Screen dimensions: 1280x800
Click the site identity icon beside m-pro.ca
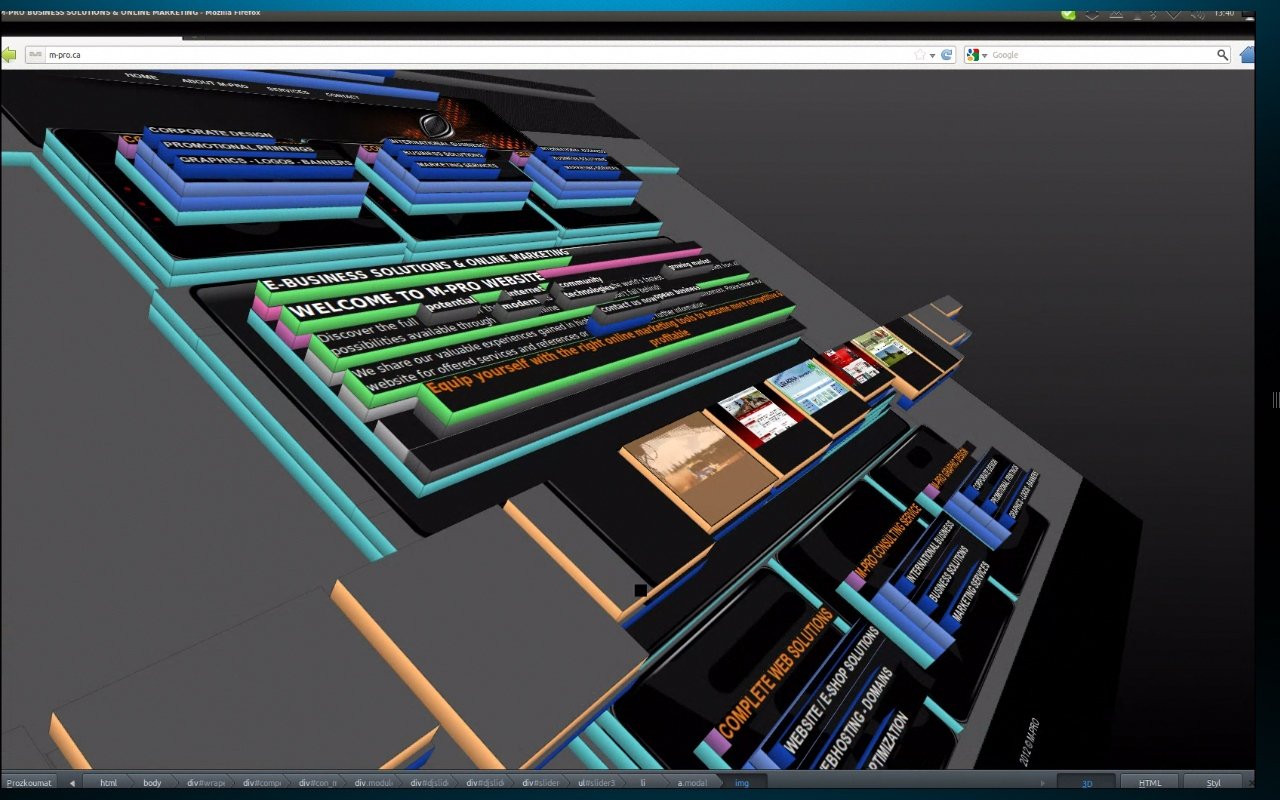pos(35,55)
